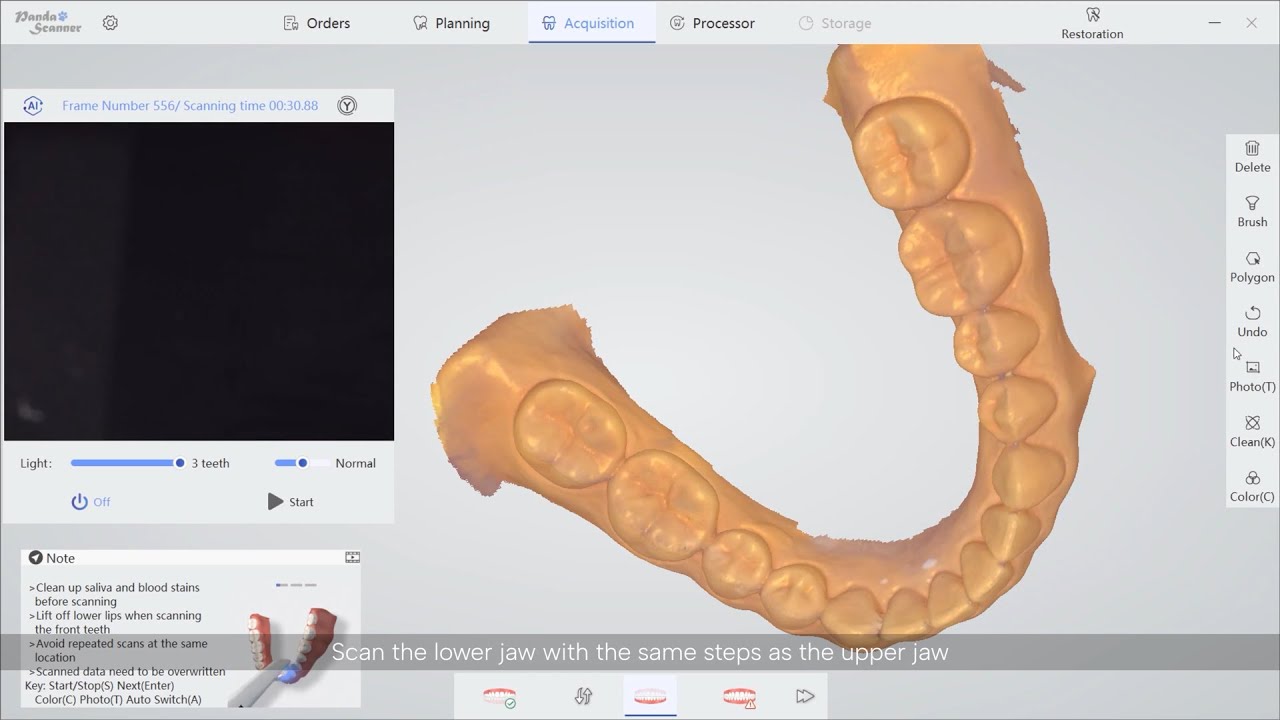Click the Note compass icon

point(36,558)
